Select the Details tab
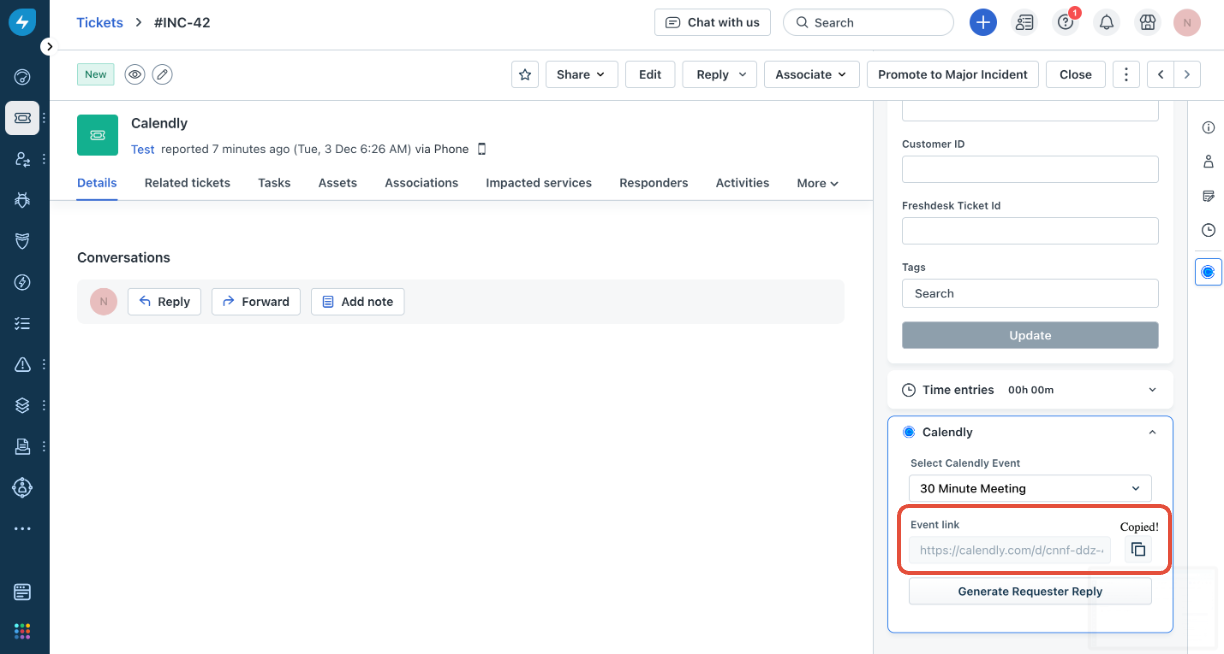Image resolution: width=1224 pixels, height=654 pixels. click(97, 183)
